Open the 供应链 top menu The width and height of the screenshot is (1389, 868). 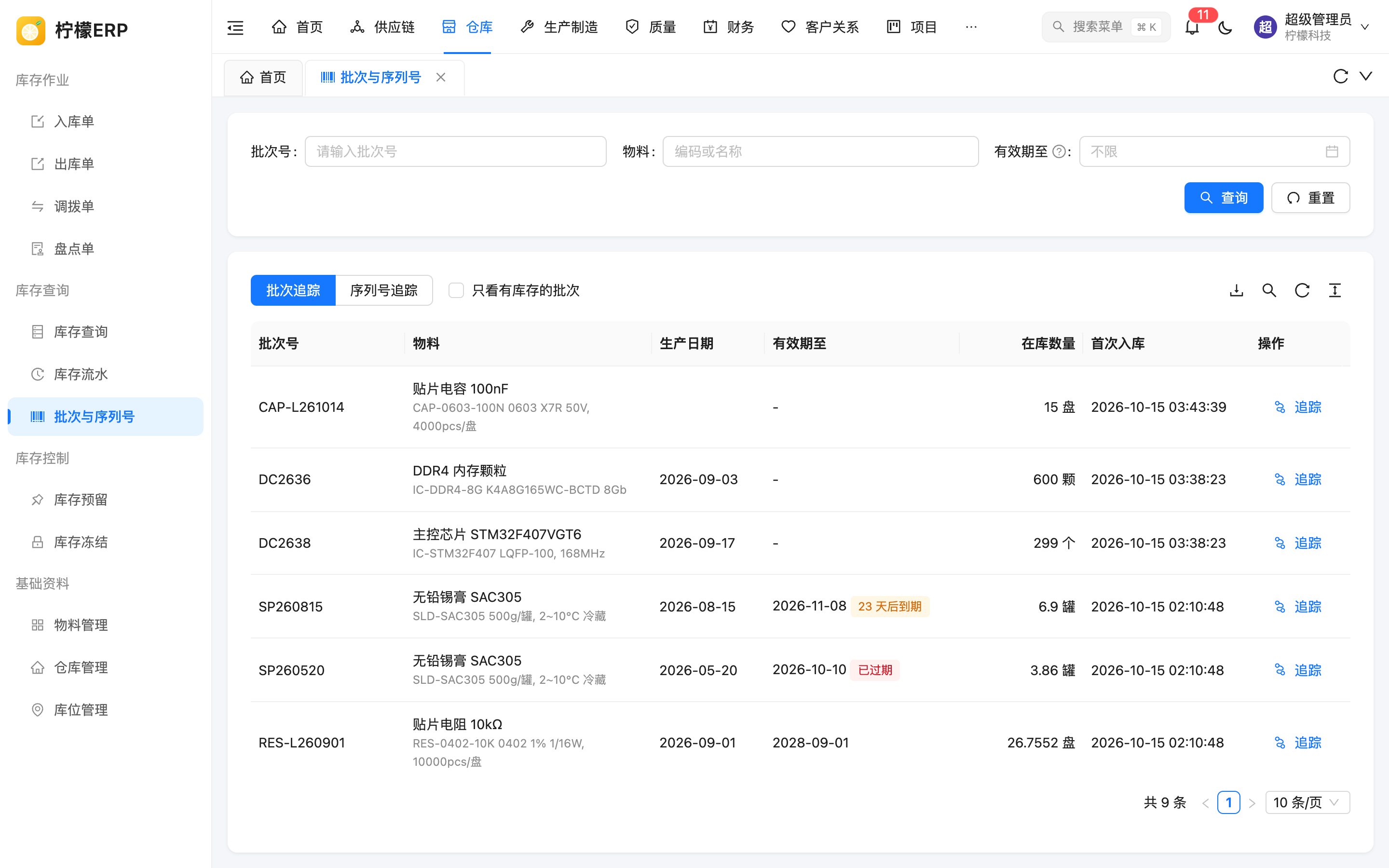click(382, 27)
